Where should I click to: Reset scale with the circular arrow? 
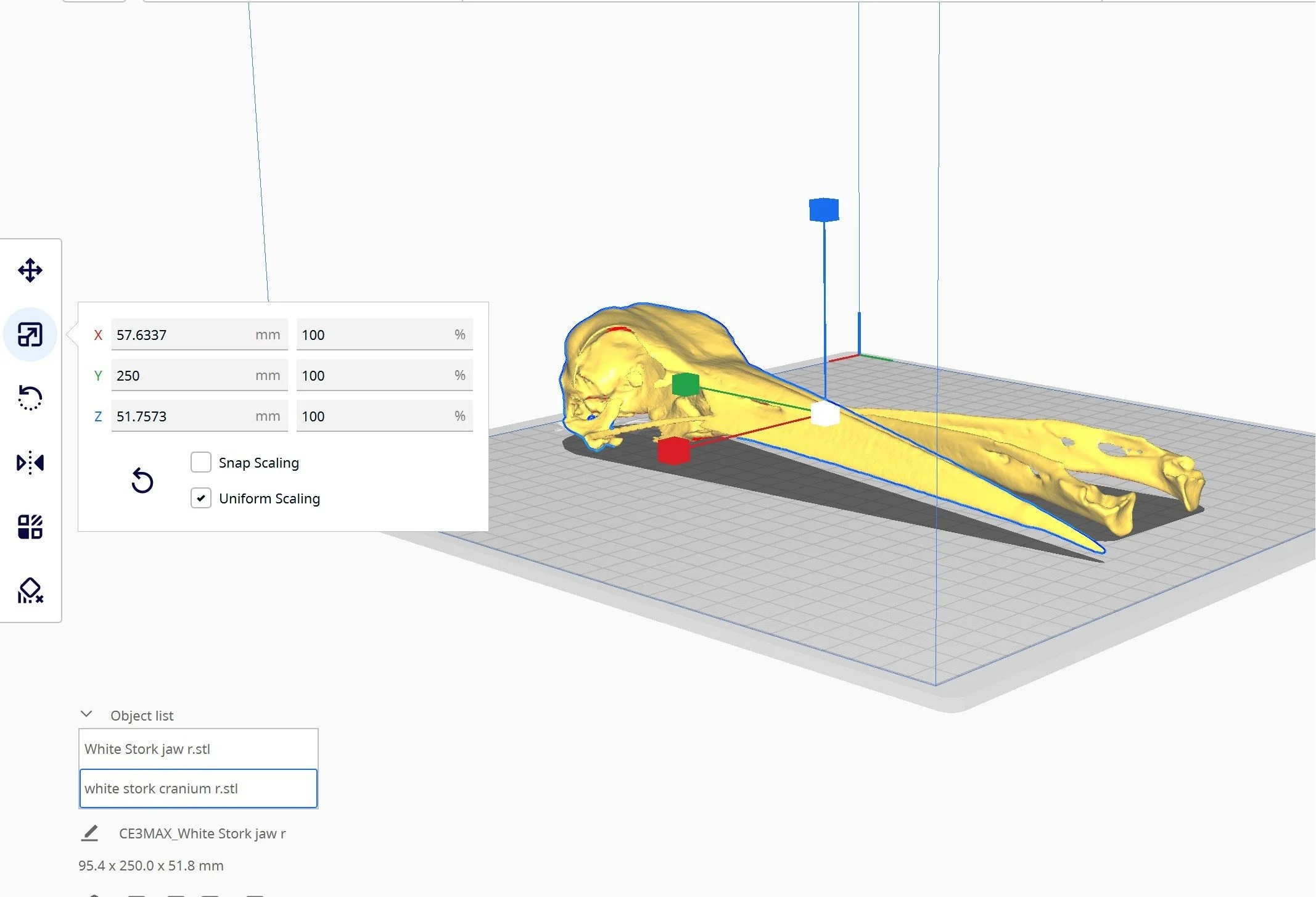(142, 481)
